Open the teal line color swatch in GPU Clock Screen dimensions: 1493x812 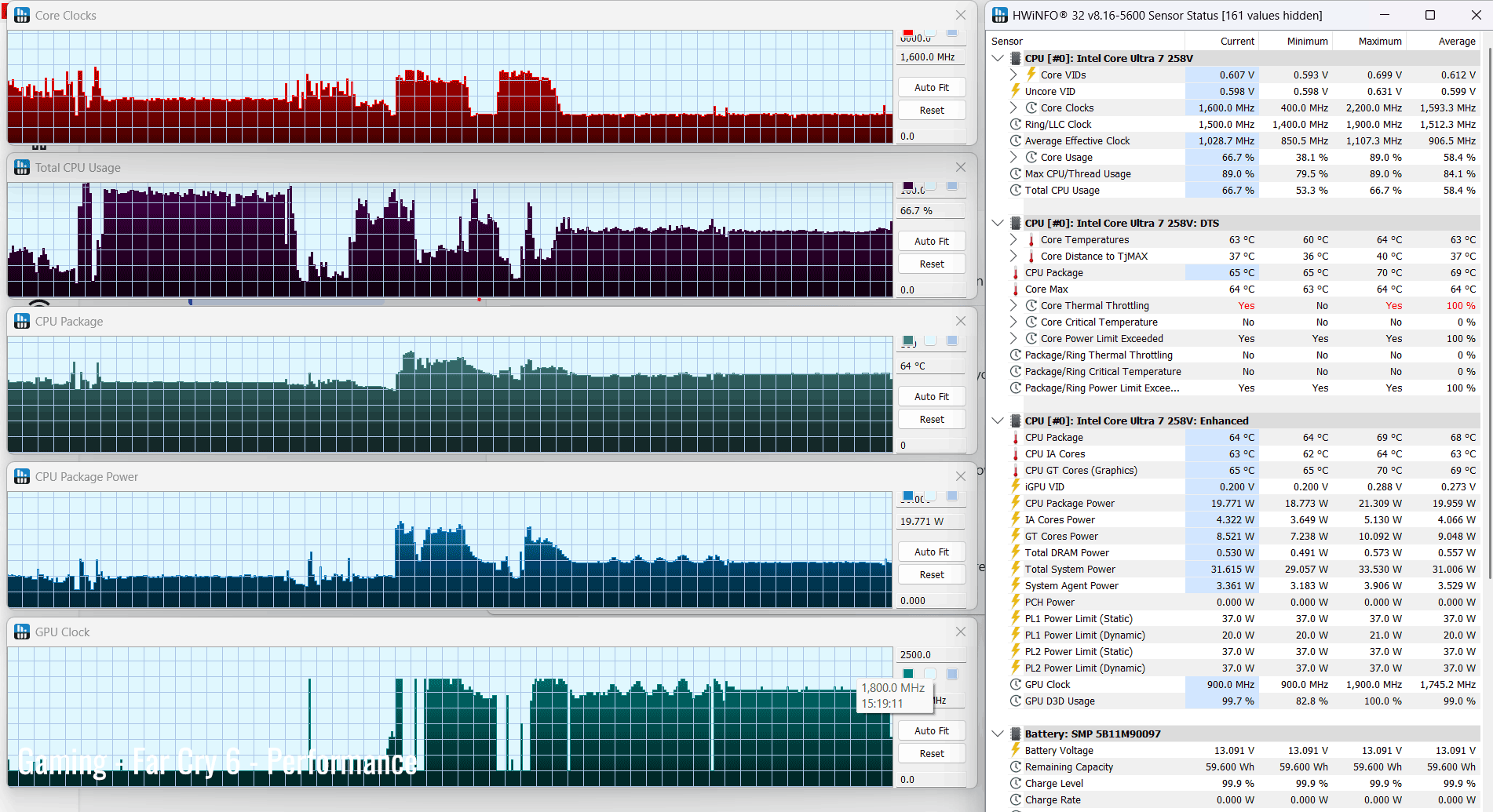pyautogui.click(x=908, y=674)
